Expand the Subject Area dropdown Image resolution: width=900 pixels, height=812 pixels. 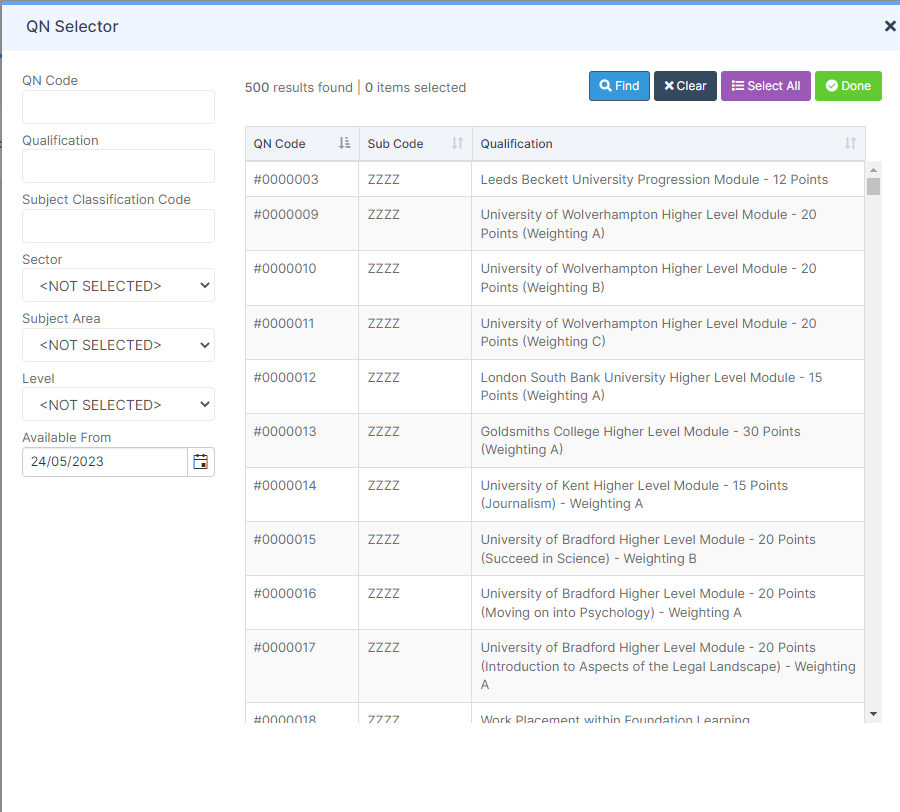118,345
